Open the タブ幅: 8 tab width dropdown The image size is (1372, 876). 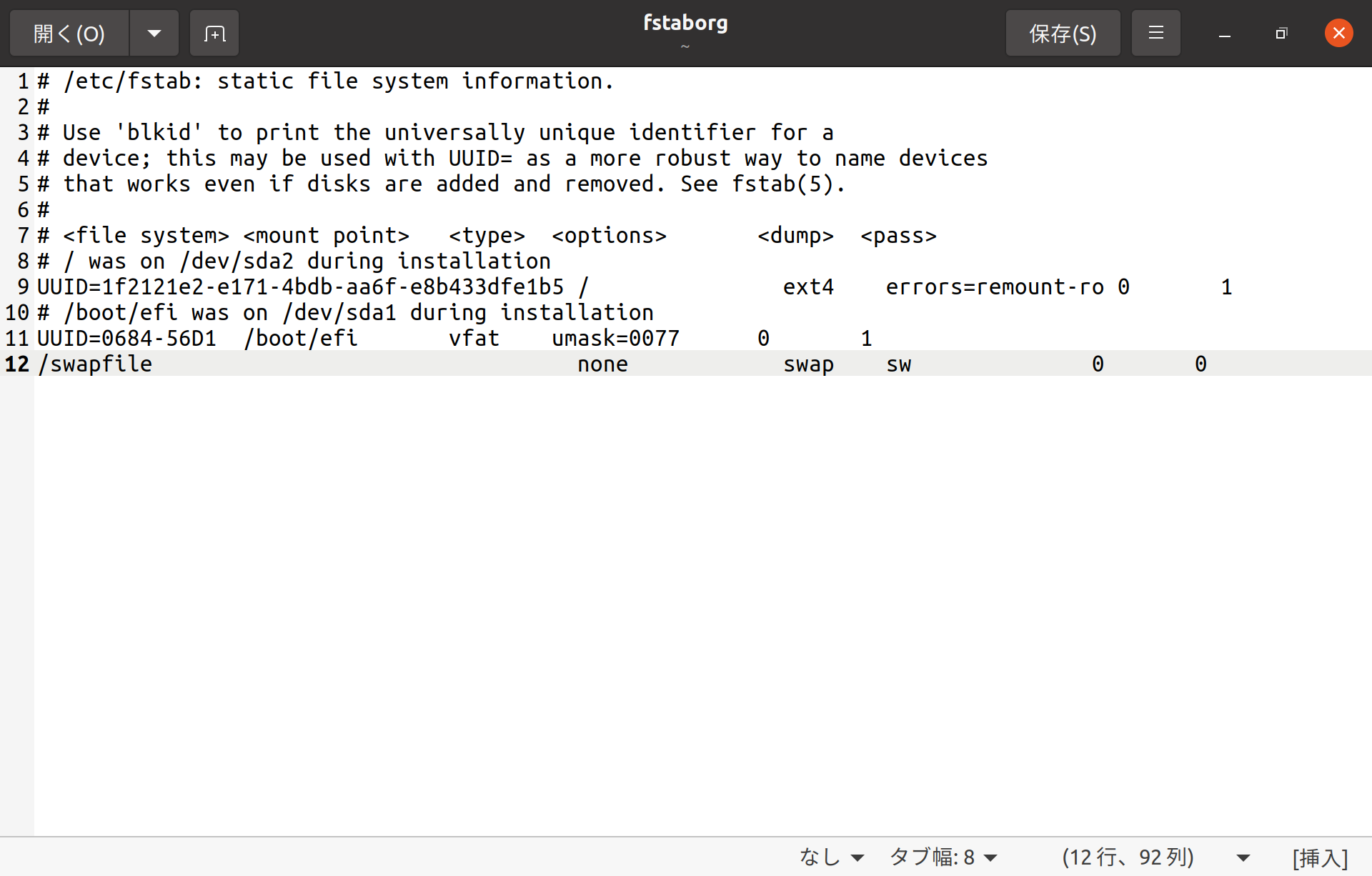[x=944, y=857]
